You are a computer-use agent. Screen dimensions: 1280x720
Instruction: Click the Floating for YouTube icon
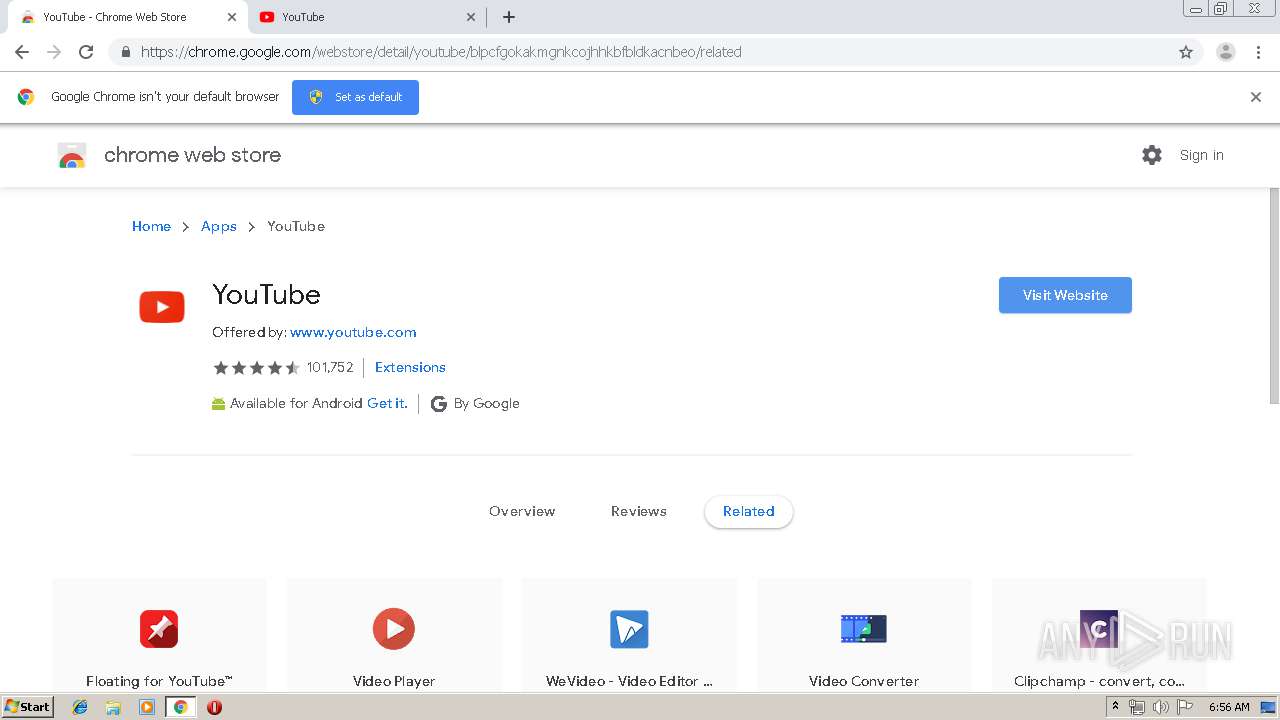click(159, 629)
